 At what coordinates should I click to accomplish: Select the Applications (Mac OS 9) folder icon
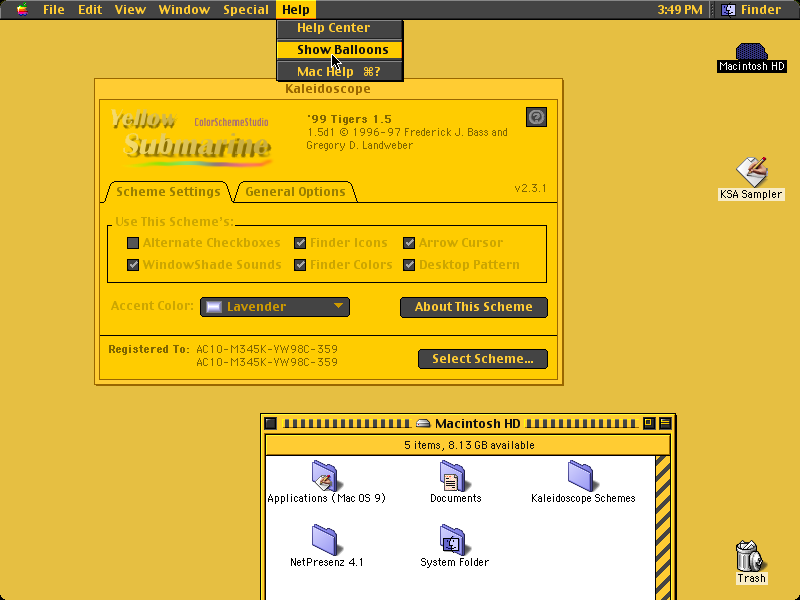325,476
